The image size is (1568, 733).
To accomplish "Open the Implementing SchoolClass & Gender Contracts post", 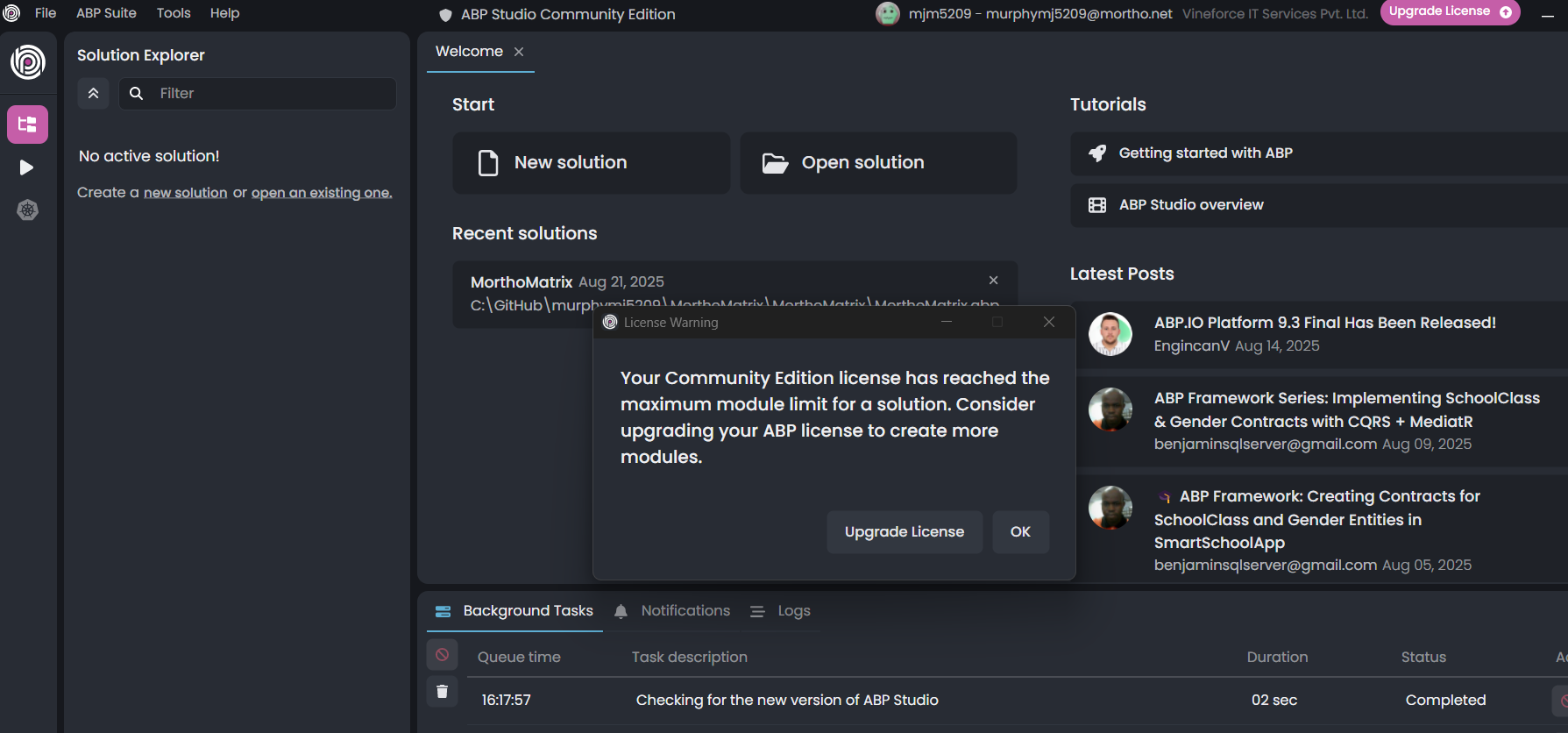I will [x=1346, y=409].
